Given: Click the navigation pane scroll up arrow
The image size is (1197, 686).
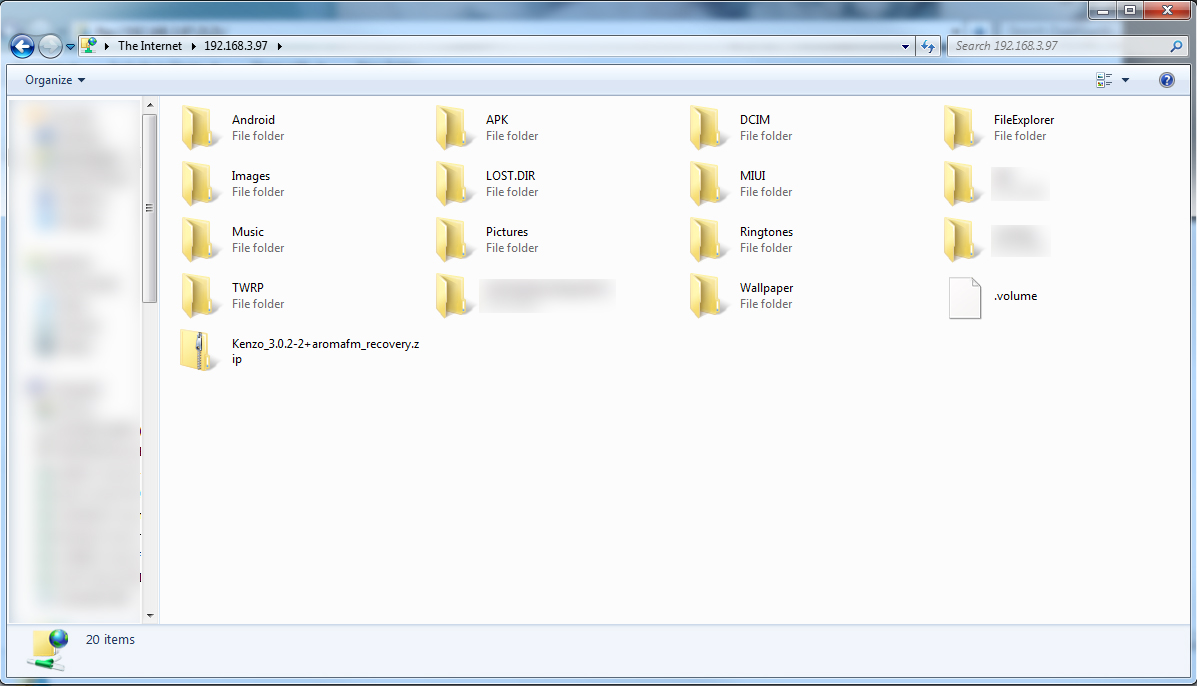Looking at the screenshot, I should point(150,105).
